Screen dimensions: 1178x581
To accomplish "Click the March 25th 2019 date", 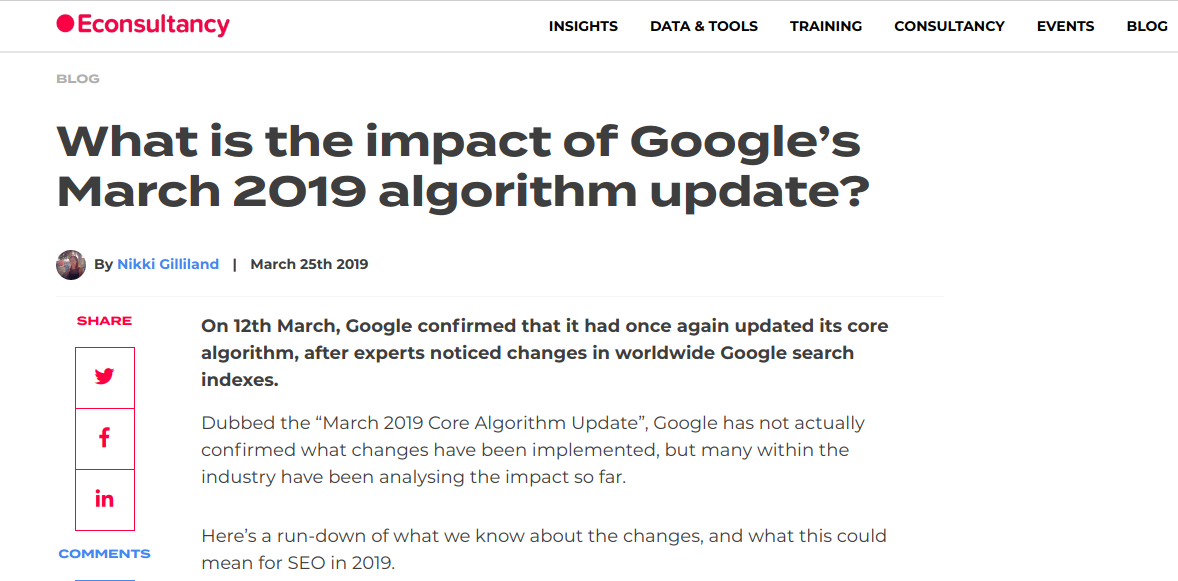I will click(x=309, y=265).
